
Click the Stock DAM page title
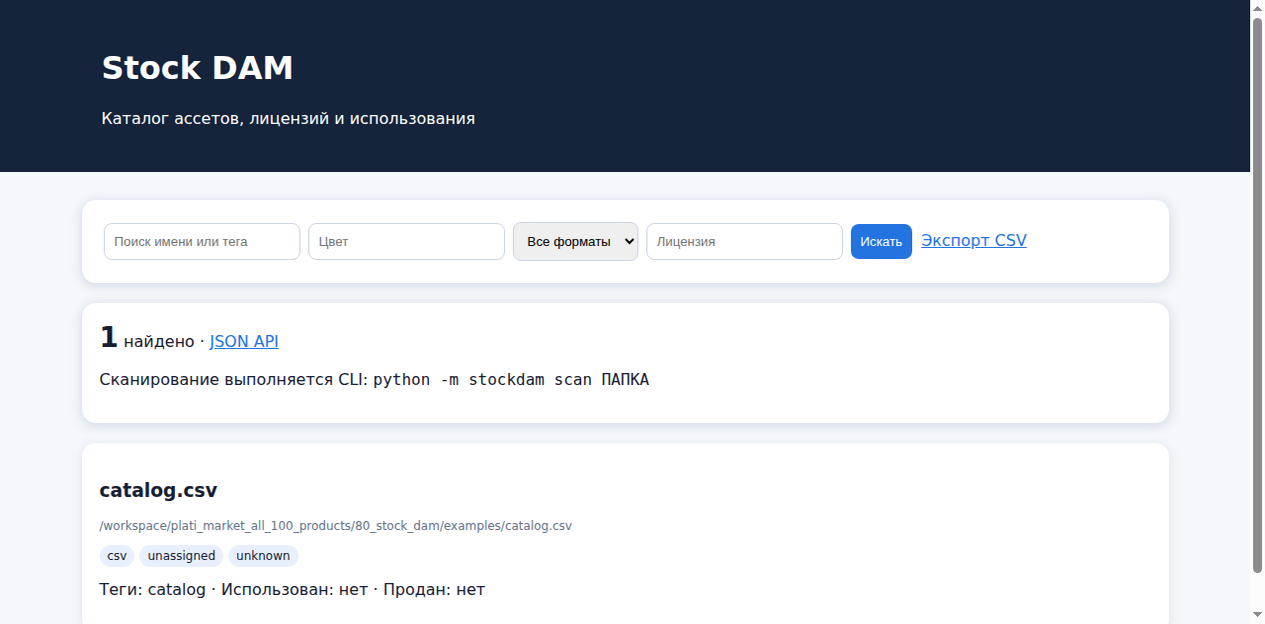pyautogui.click(x=198, y=68)
